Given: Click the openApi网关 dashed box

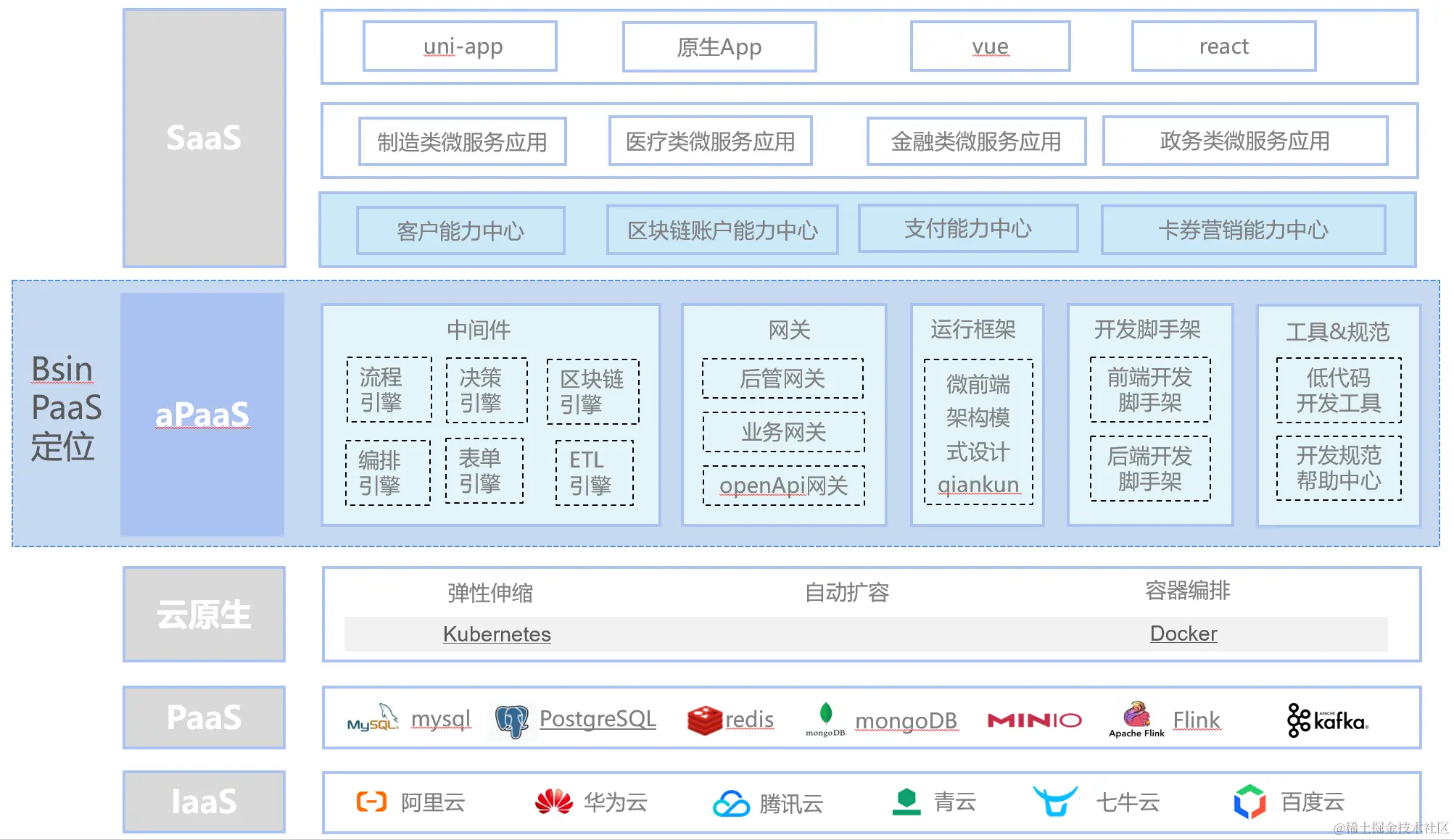Looking at the screenshot, I should click(783, 486).
